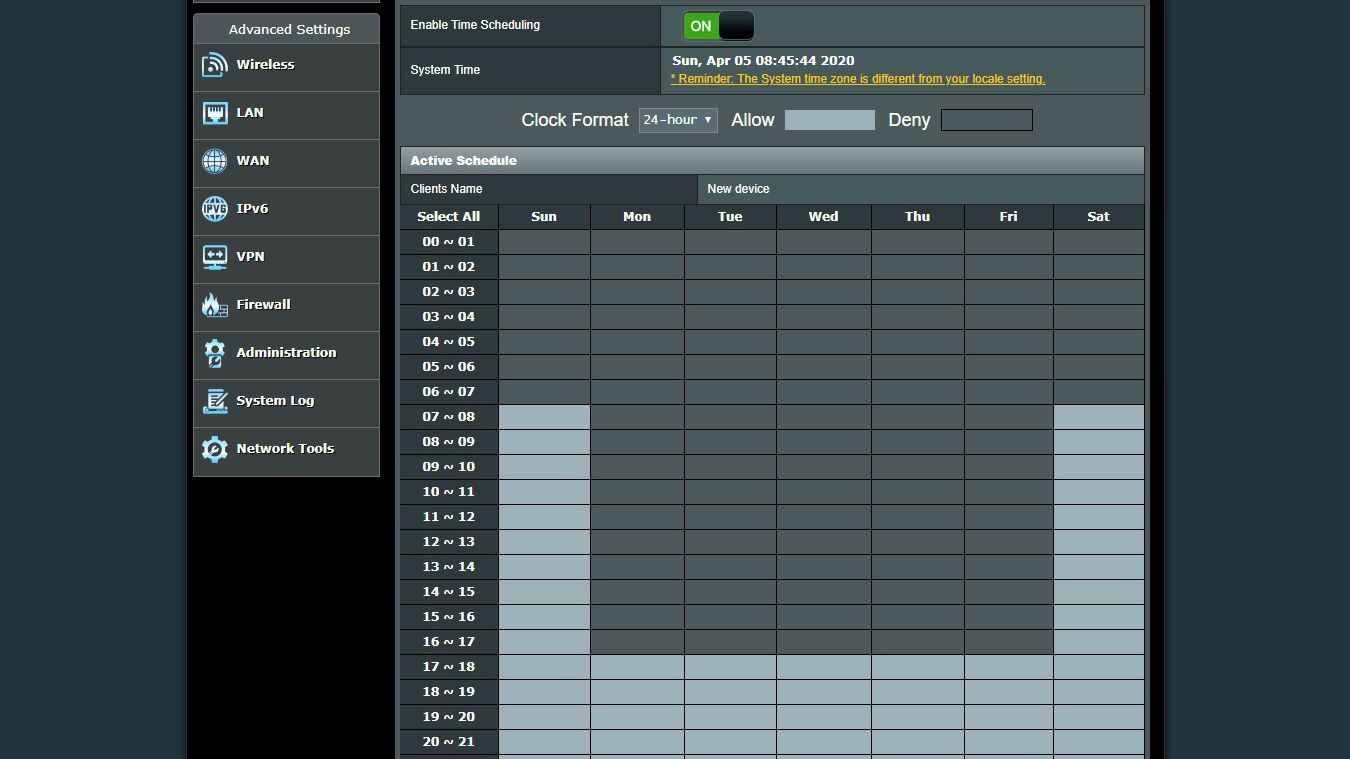Click the Administration gear icon
Viewport: 1350px width, 759px height.
coord(214,353)
